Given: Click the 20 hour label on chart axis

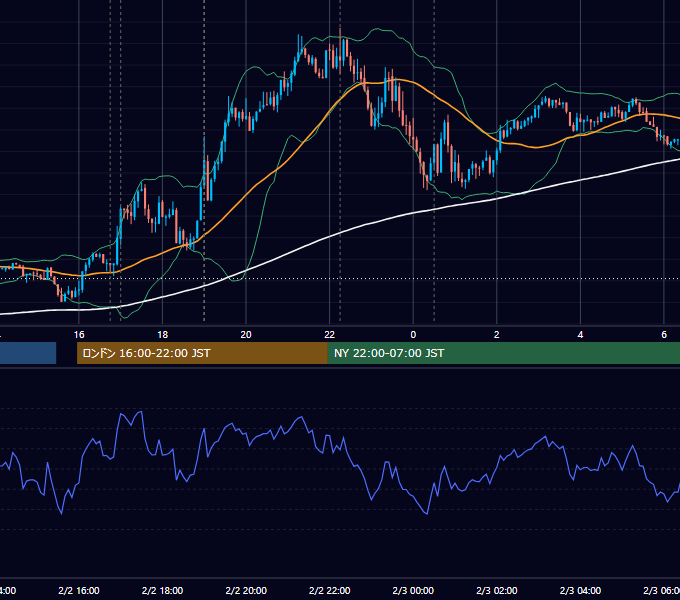Looking at the screenshot, I should (x=246, y=335).
